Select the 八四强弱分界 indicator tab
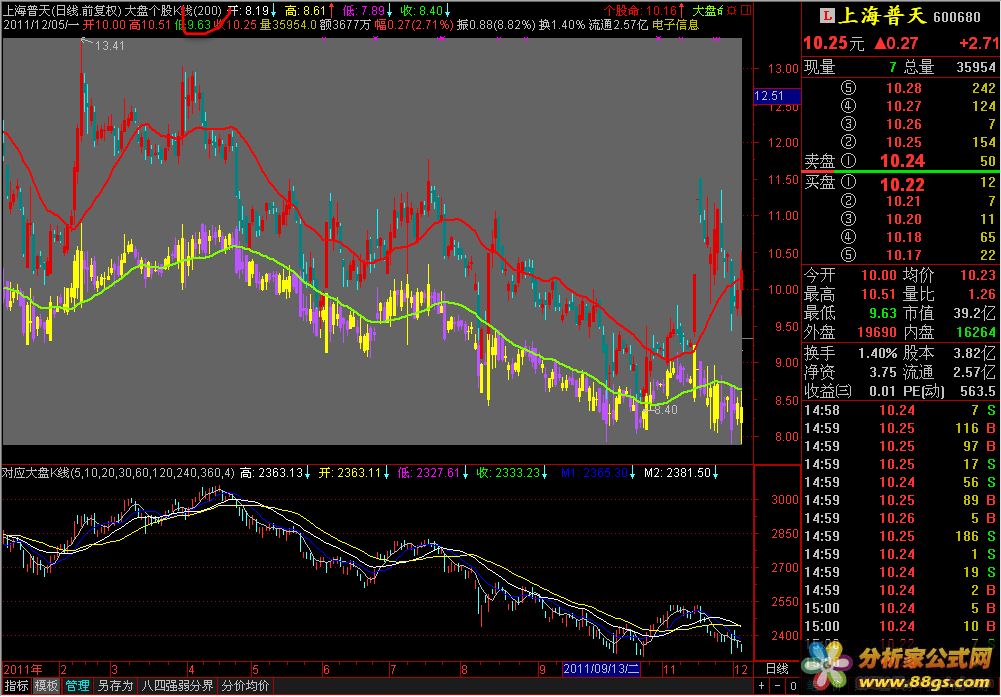 coord(177,686)
